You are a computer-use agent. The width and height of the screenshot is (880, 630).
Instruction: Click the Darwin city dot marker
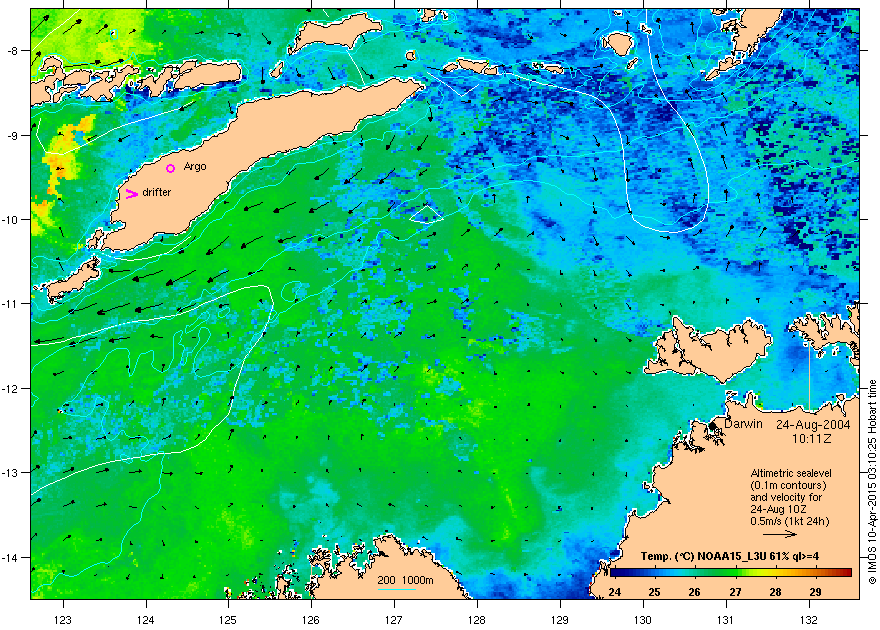[x=713, y=426]
